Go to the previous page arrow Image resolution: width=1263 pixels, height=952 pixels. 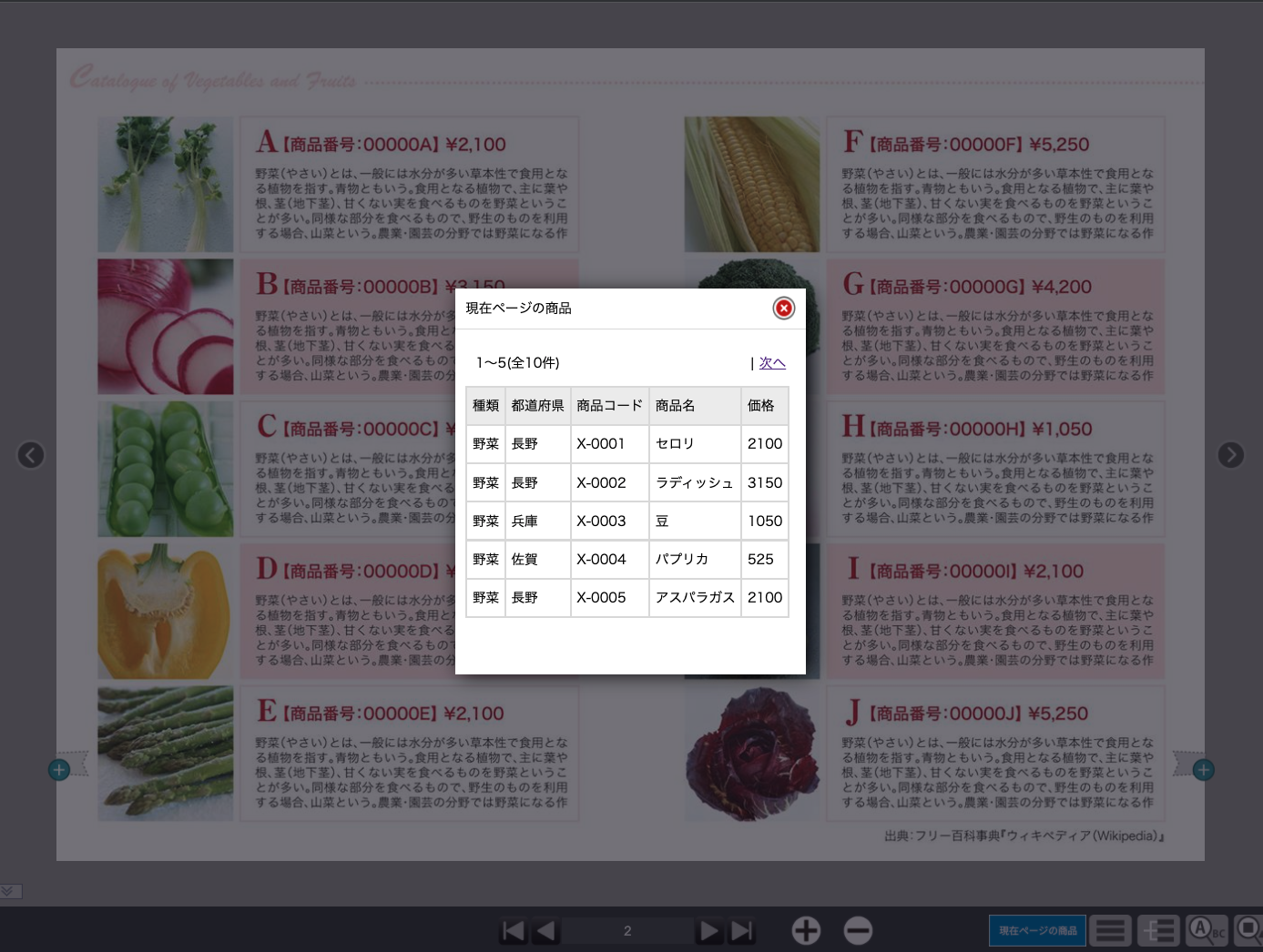tap(545, 930)
